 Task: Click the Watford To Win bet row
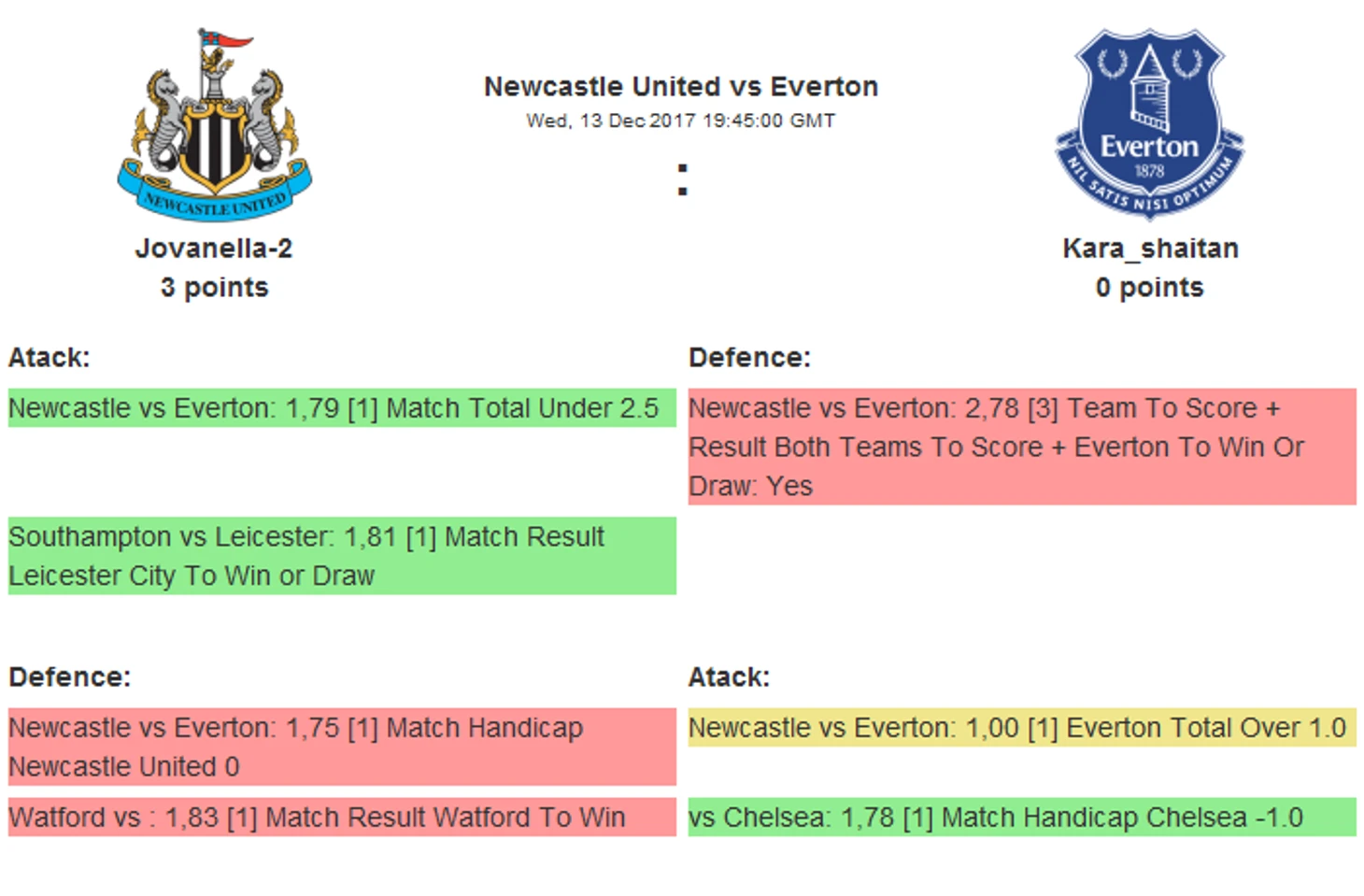(342, 818)
